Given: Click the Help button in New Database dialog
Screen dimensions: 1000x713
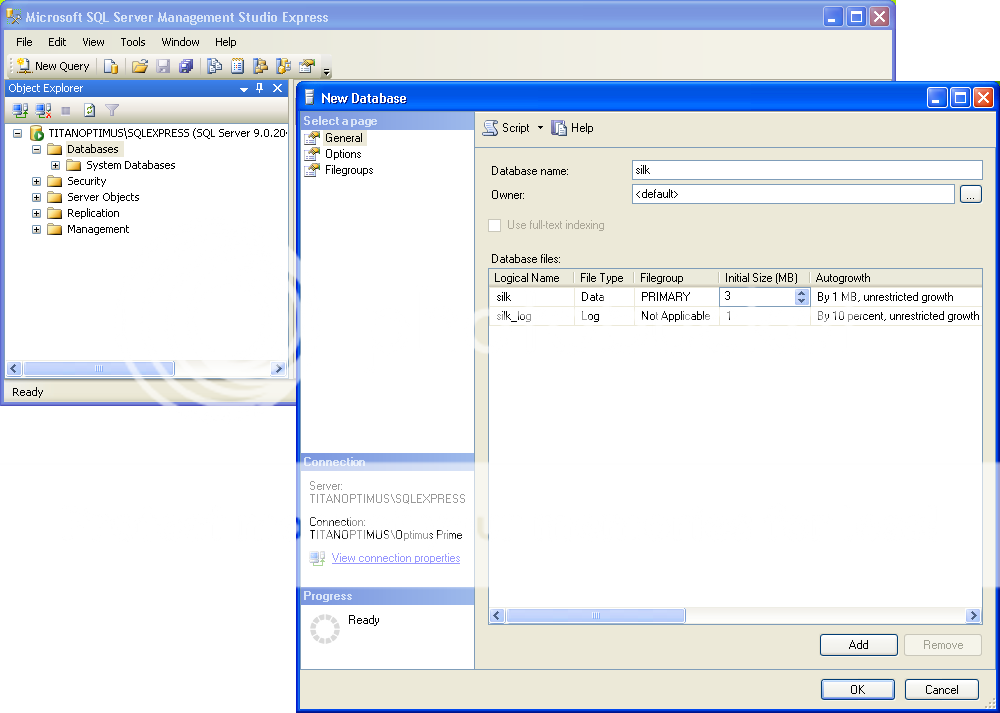Looking at the screenshot, I should [x=573, y=128].
